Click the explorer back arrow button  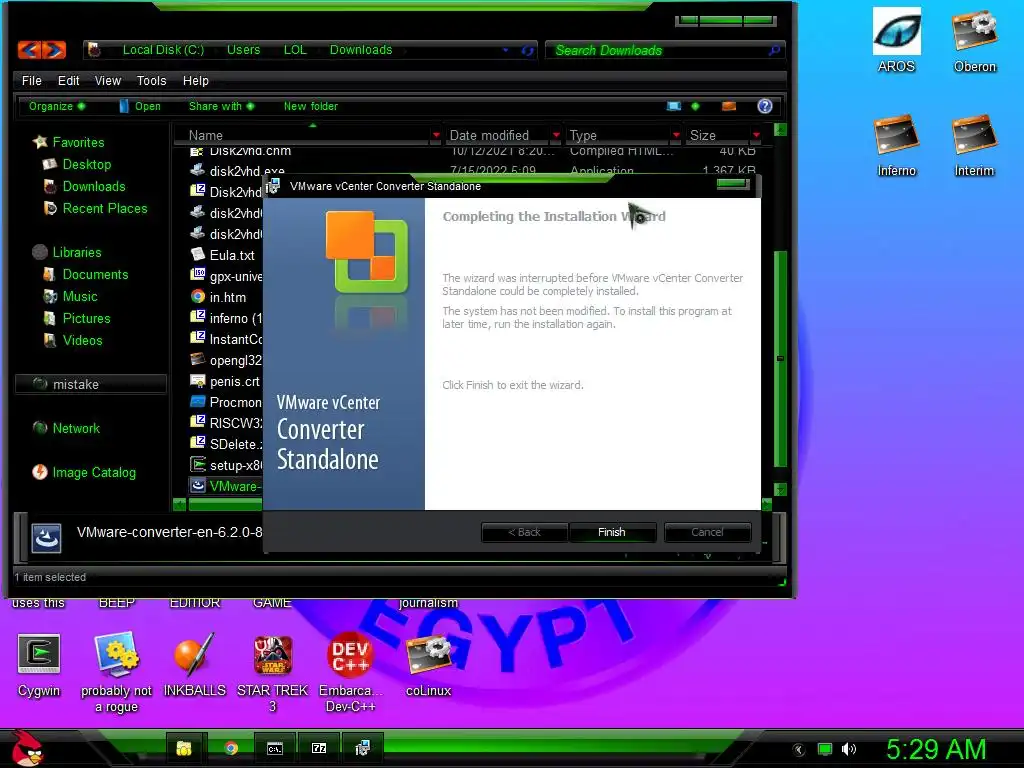30,50
